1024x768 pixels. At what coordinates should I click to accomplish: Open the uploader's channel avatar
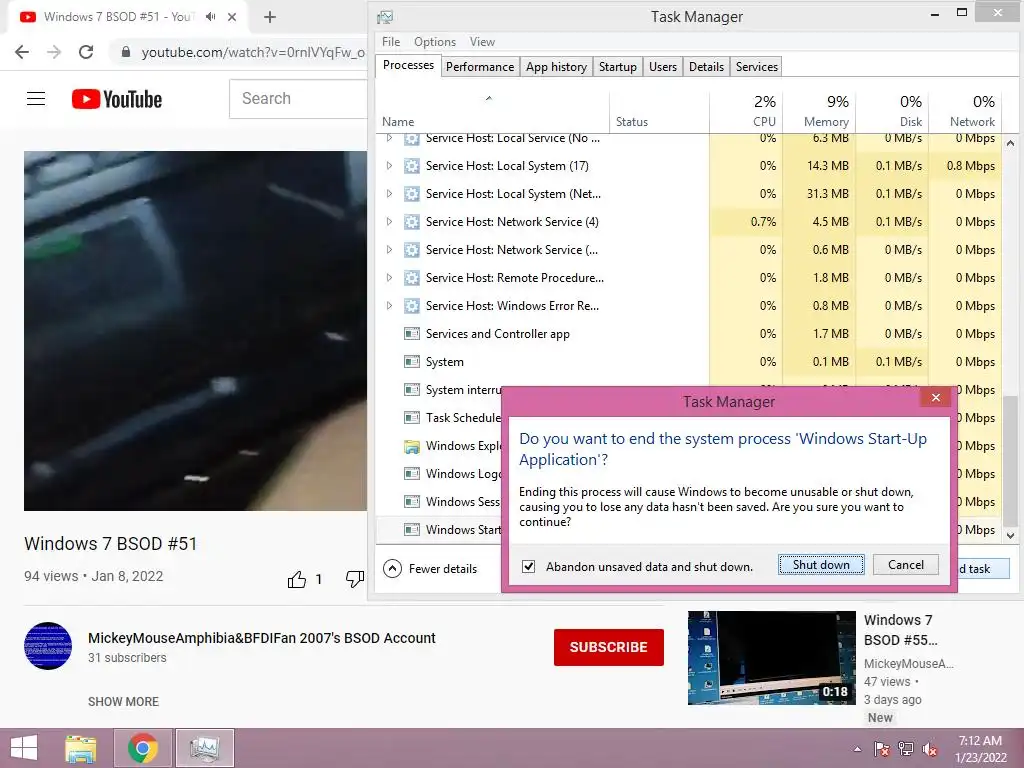point(48,646)
